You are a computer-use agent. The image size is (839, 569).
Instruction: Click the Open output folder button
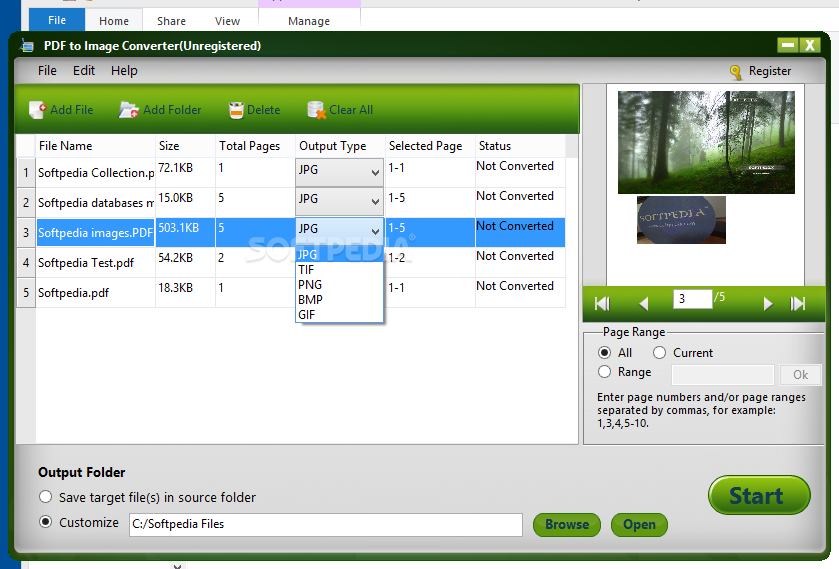pos(639,525)
